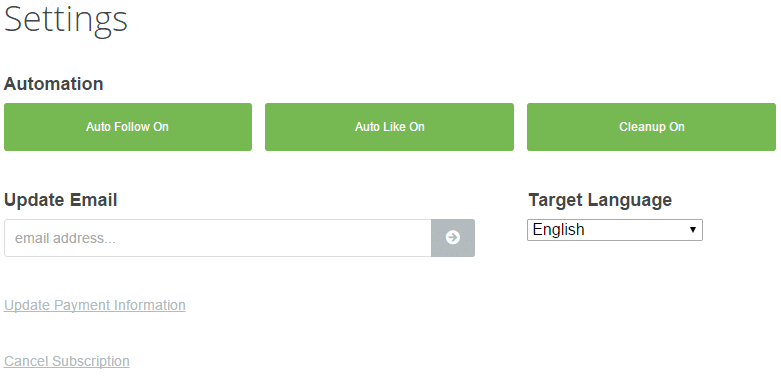Viewport: 781px width, 382px height.
Task: Submit the new email with gray arrow button
Action: coord(453,238)
